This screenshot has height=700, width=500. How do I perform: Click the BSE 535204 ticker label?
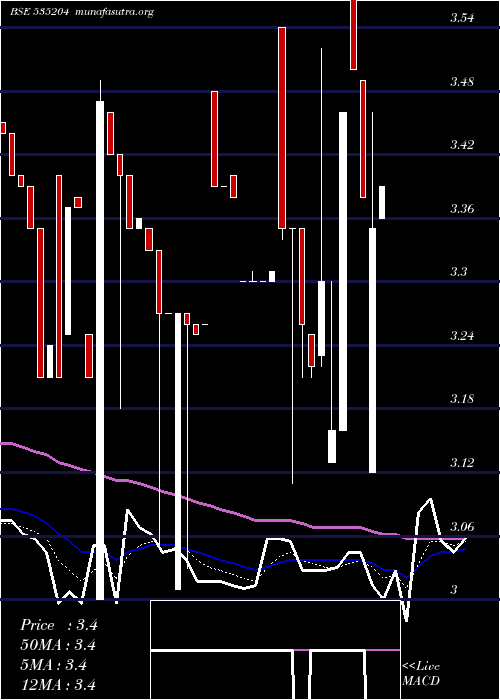tap(39, 12)
